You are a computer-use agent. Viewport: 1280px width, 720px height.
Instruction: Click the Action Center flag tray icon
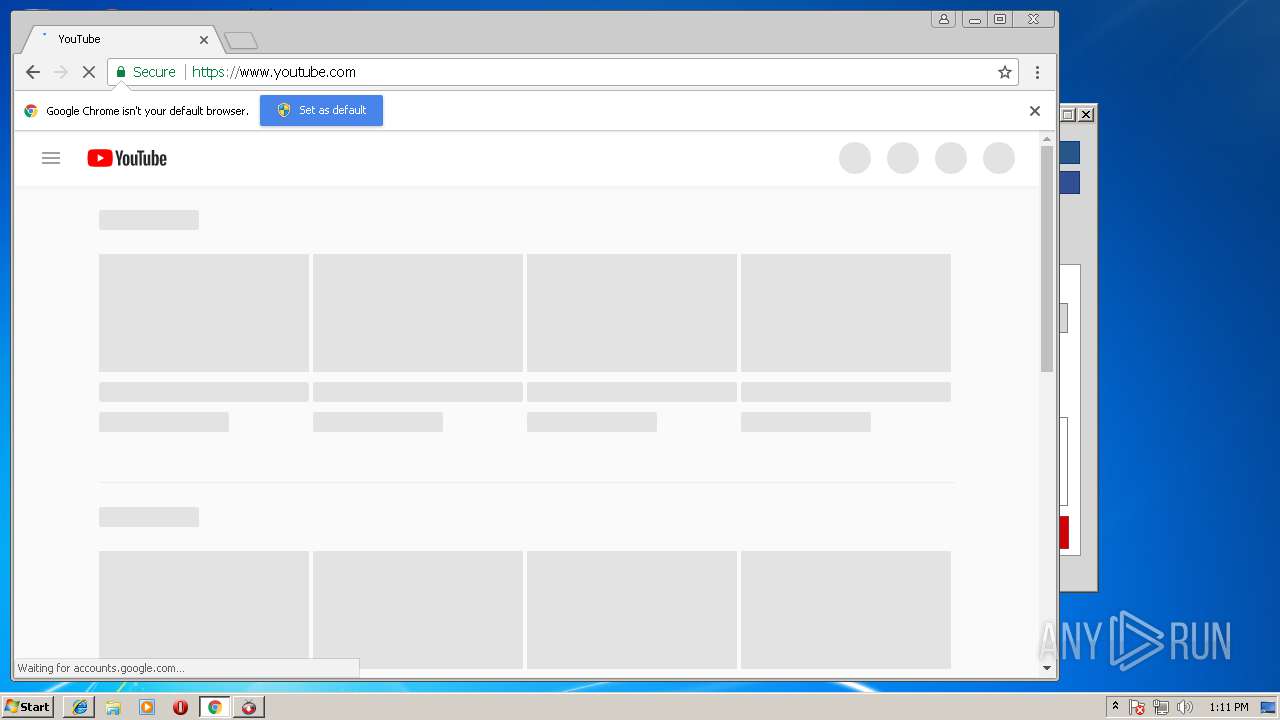coord(1137,707)
